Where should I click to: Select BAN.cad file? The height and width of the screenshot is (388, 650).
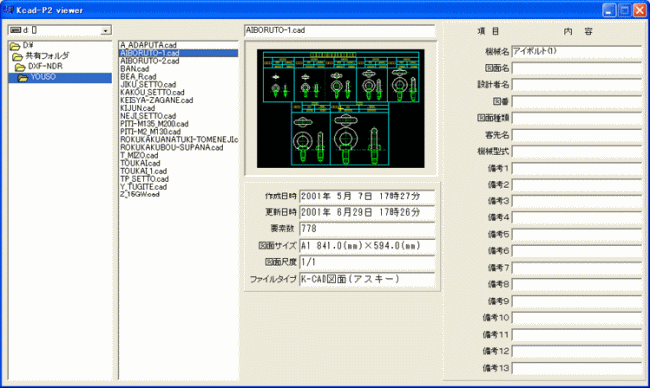(135, 69)
